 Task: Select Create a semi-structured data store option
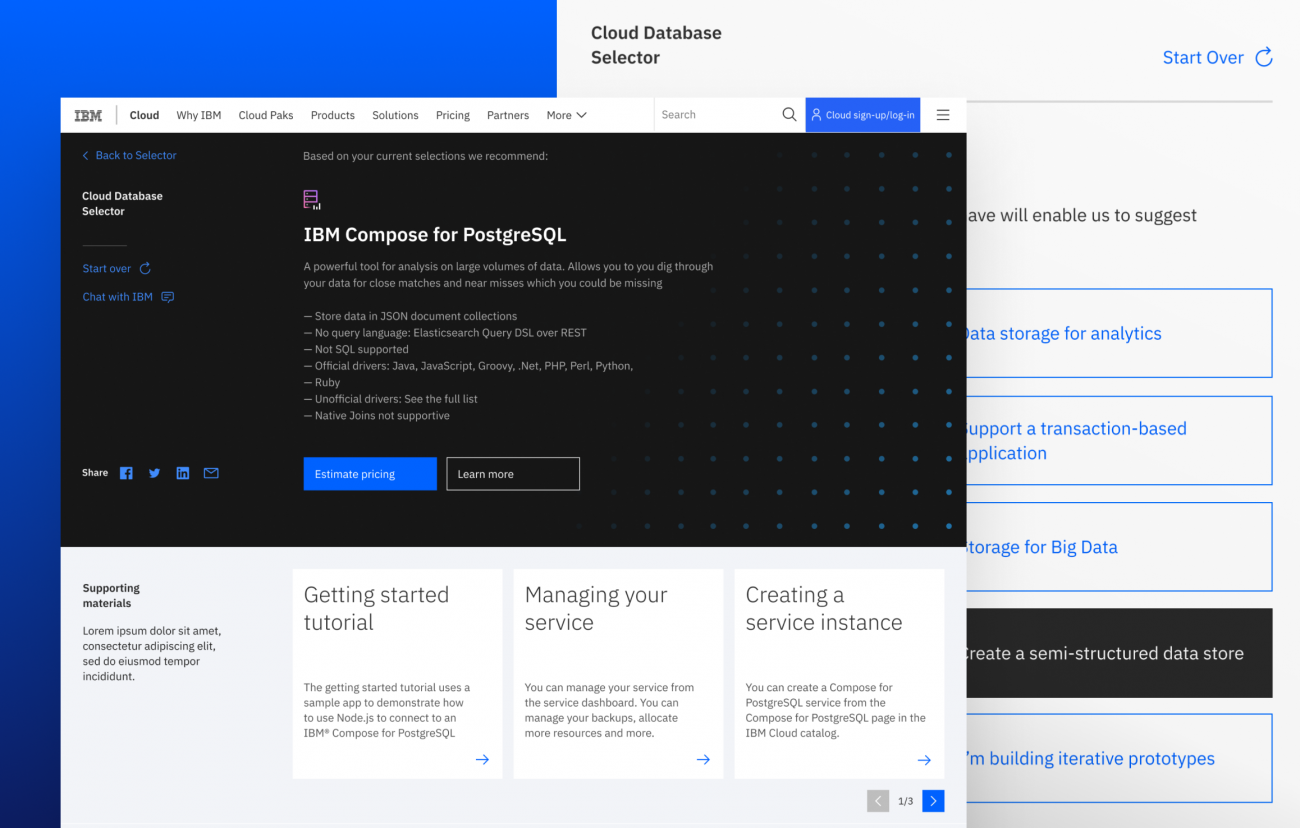tap(1119, 653)
